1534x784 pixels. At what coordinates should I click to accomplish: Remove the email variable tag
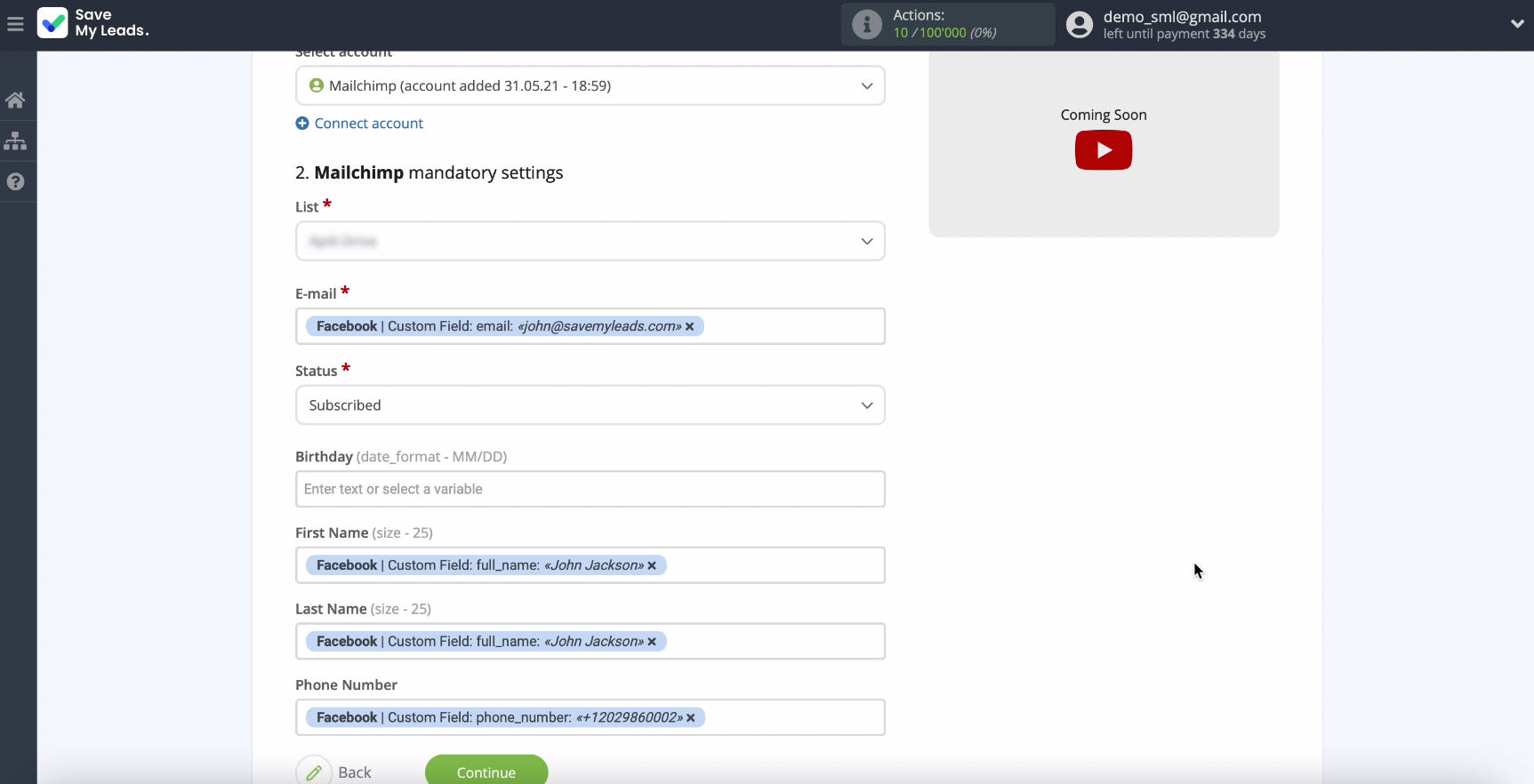pos(689,326)
